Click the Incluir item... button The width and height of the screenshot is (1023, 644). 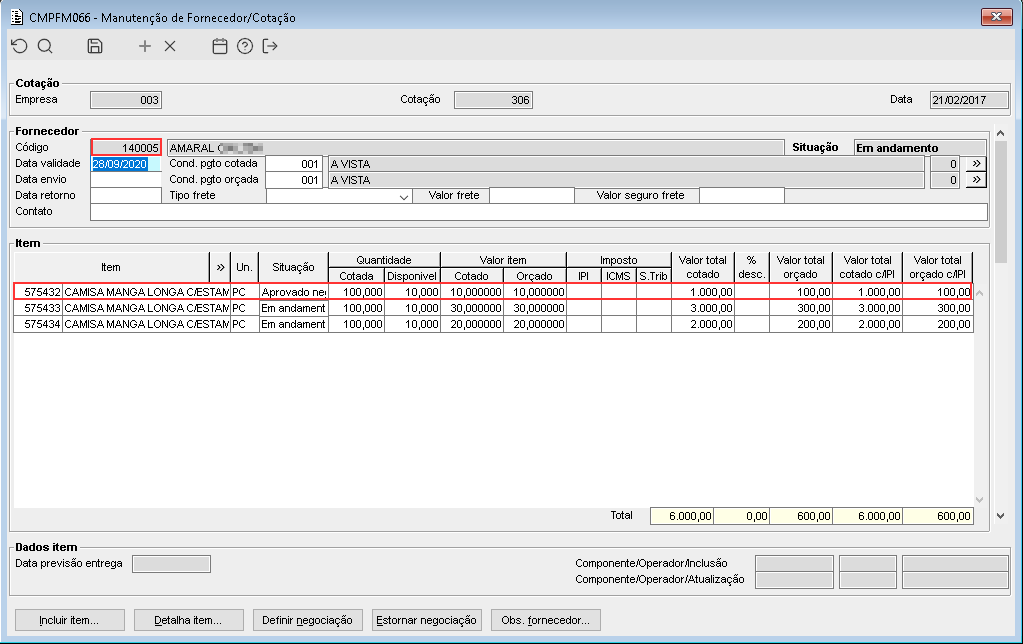tap(70, 621)
